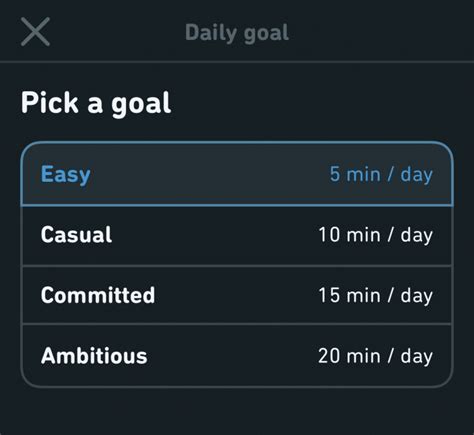The height and width of the screenshot is (435, 474).
Task: Click the Pick a goal heading
Action: point(96,104)
